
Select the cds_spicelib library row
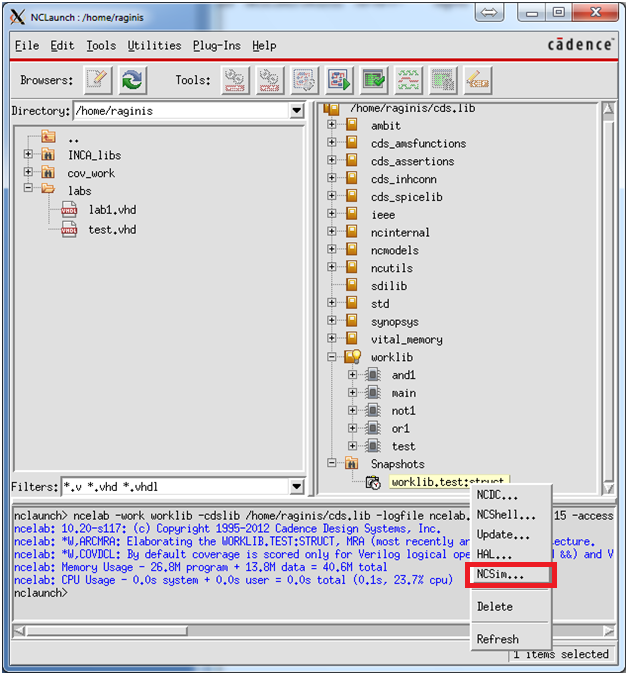point(406,197)
